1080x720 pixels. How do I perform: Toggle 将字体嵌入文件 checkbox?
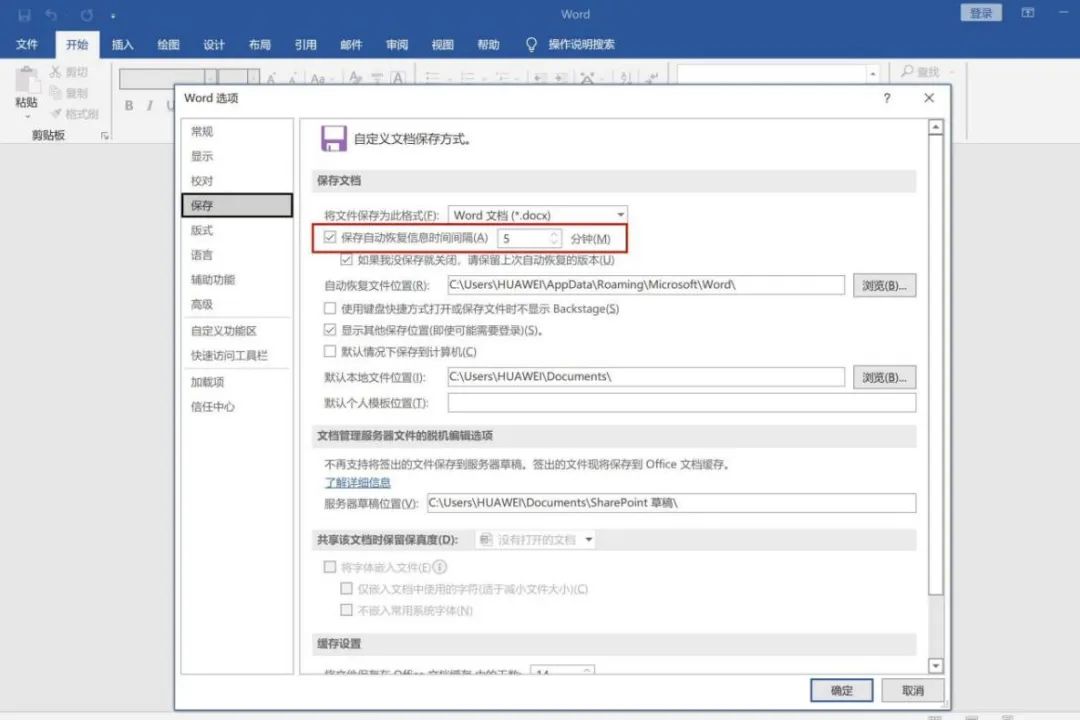[330, 567]
